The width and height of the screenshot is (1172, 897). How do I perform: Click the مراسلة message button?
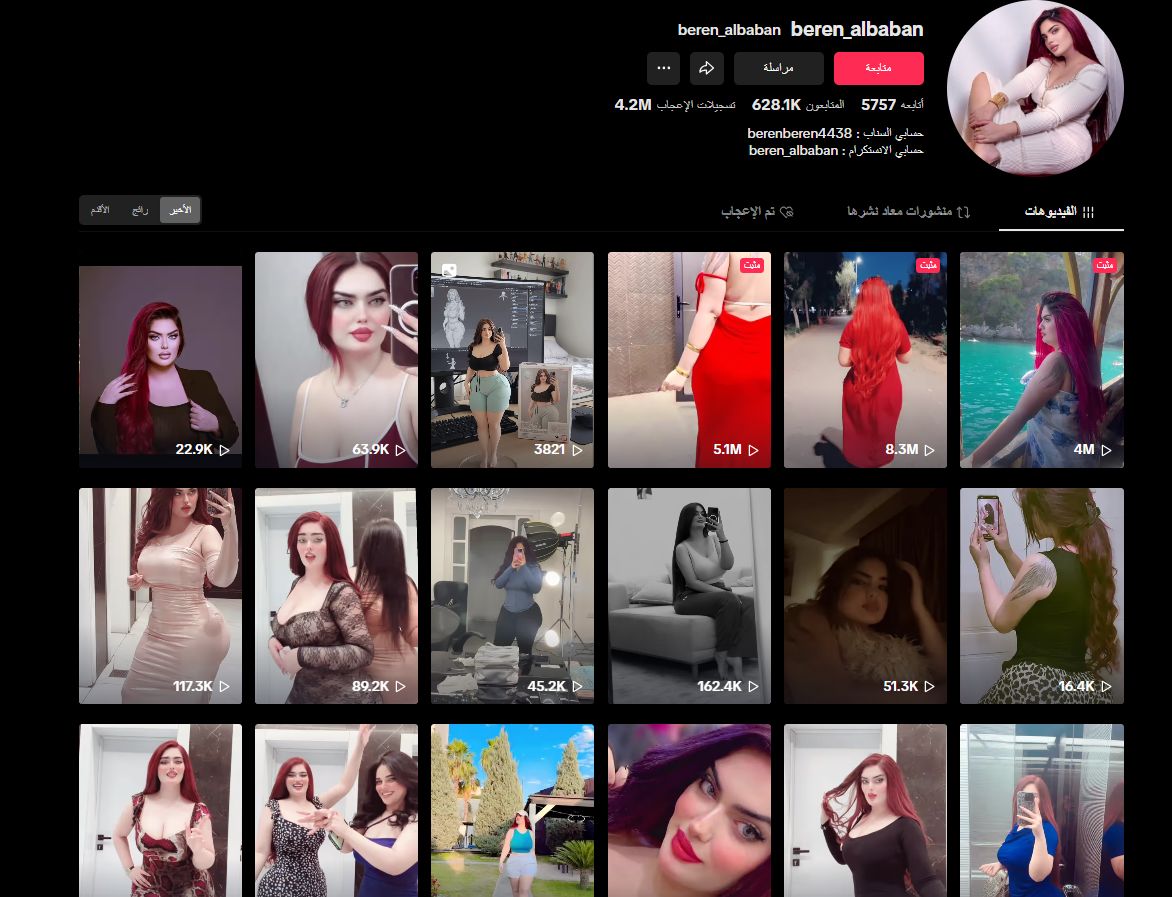(x=778, y=68)
